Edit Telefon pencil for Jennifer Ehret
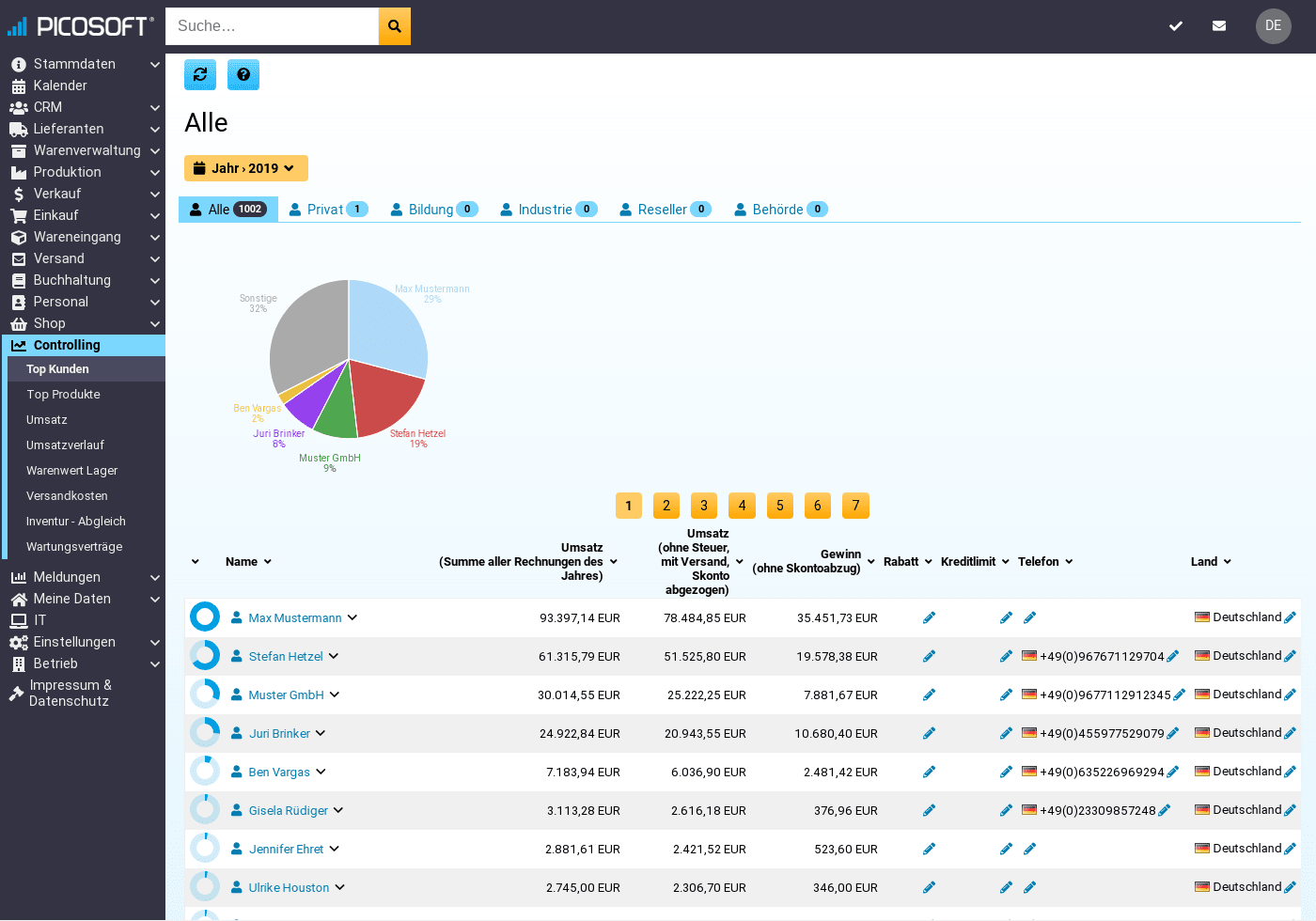The height and width of the screenshot is (921, 1316). pyautogui.click(x=1029, y=849)
